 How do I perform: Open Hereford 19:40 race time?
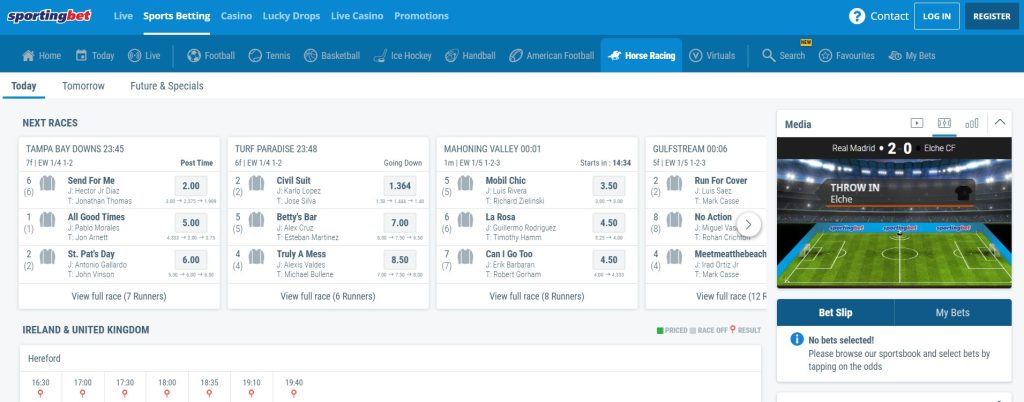294,382
